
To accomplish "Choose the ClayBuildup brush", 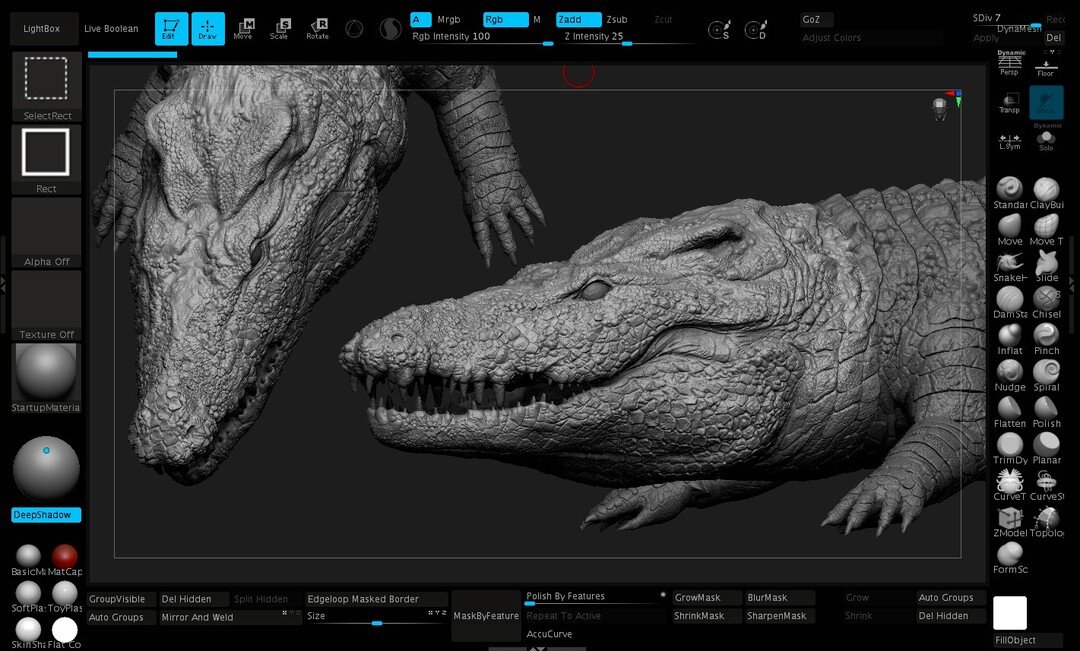I will pyautogui.click(x=1046, y=190).
